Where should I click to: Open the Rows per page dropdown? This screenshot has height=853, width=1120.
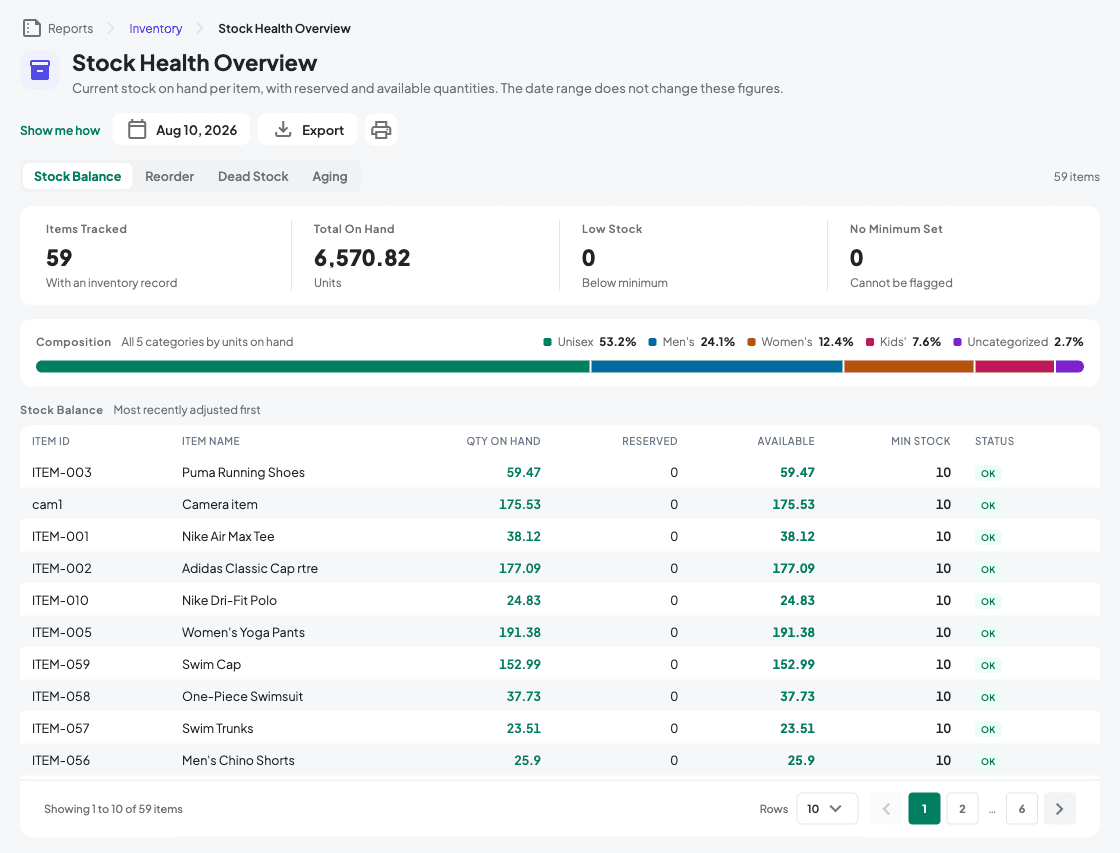pos(827,809)
